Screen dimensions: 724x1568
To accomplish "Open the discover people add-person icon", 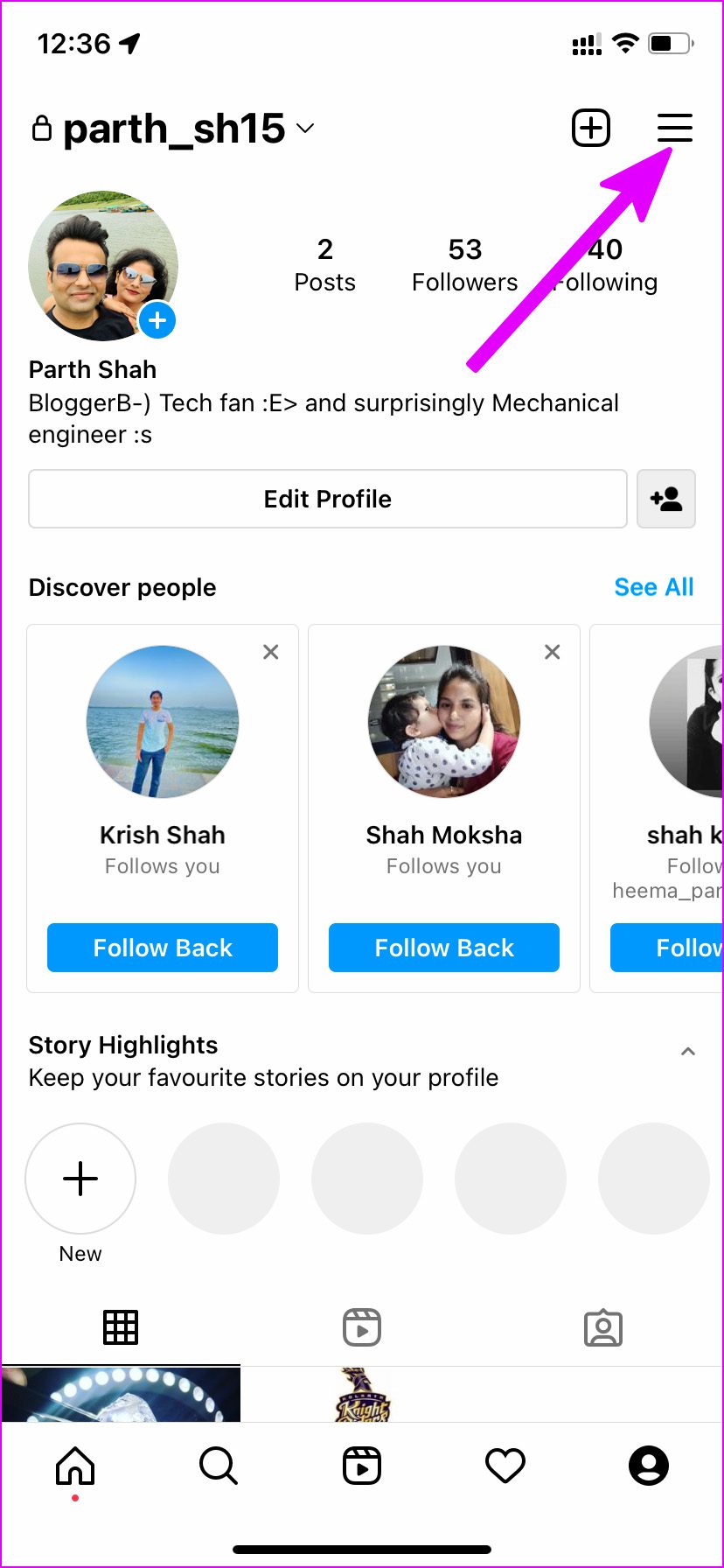I will point(666,499).
